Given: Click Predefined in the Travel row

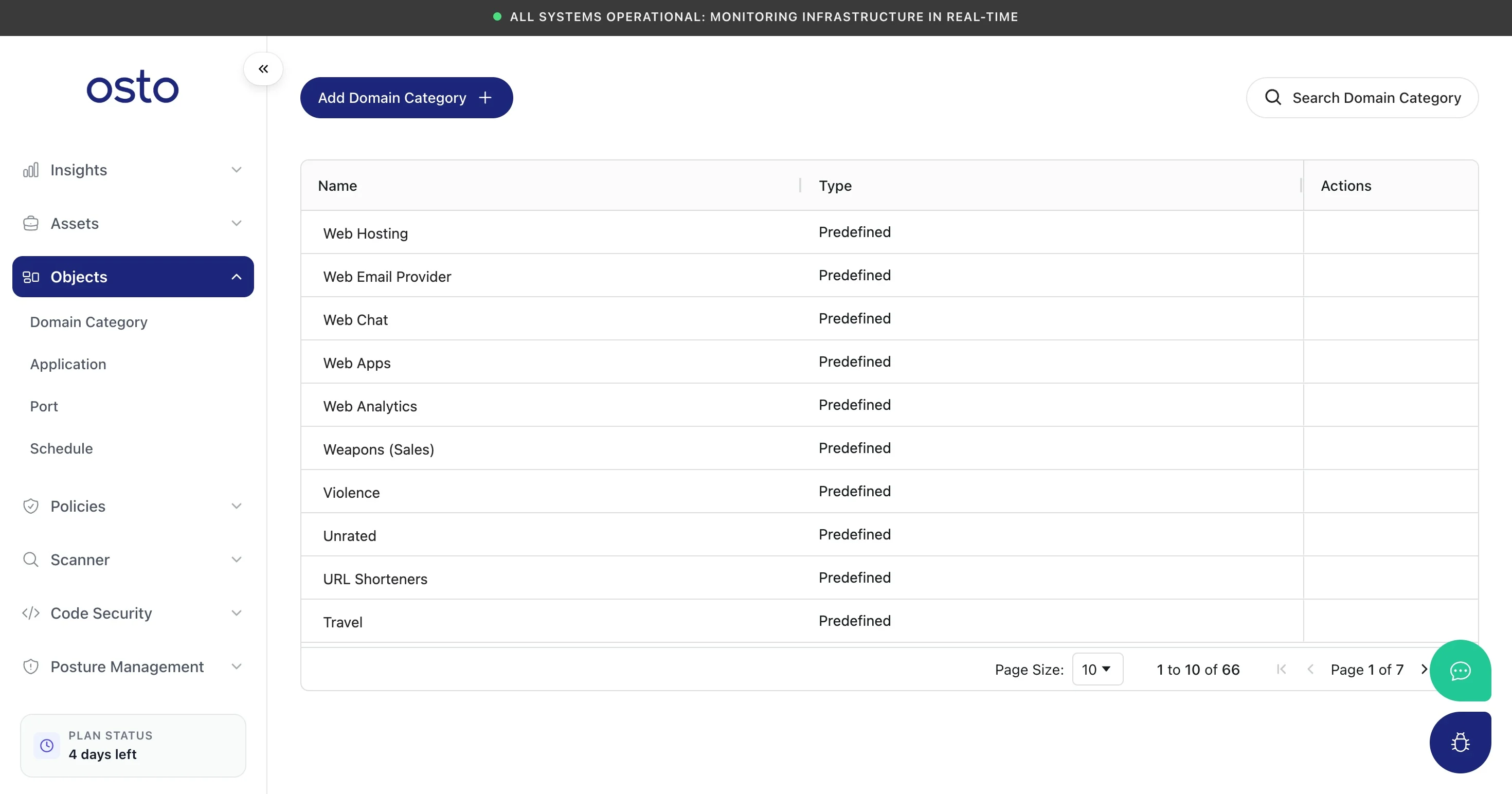Looking at the screenshot, I should 855,620.
